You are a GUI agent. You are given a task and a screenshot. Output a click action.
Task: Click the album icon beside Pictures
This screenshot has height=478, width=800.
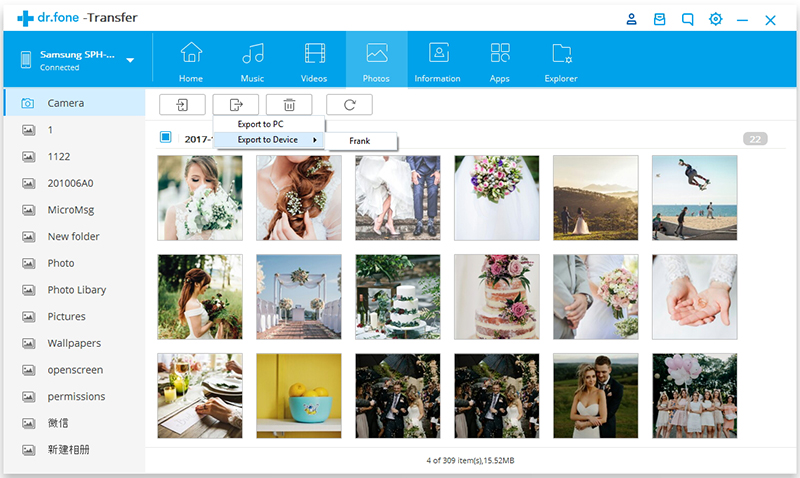click(29, 317)
